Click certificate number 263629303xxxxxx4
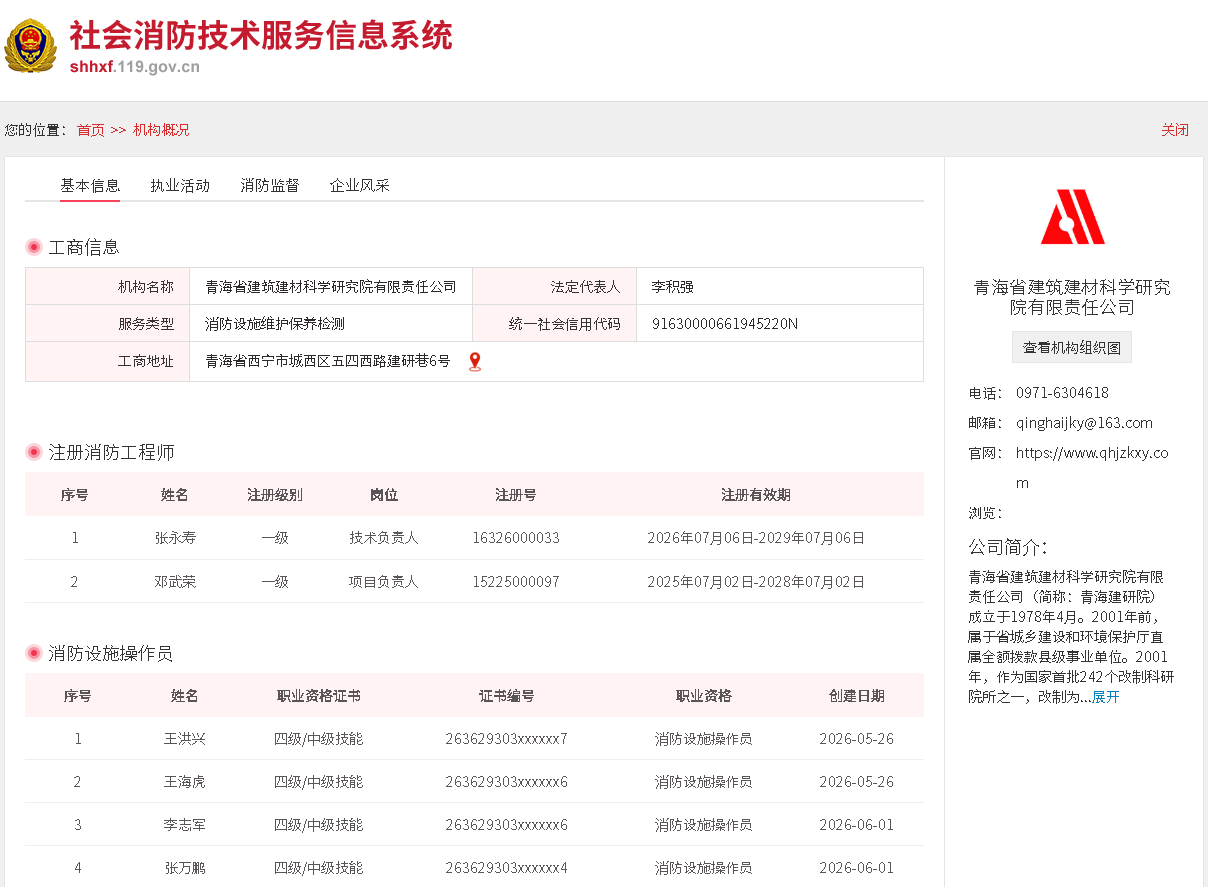 tap(506, 868)
